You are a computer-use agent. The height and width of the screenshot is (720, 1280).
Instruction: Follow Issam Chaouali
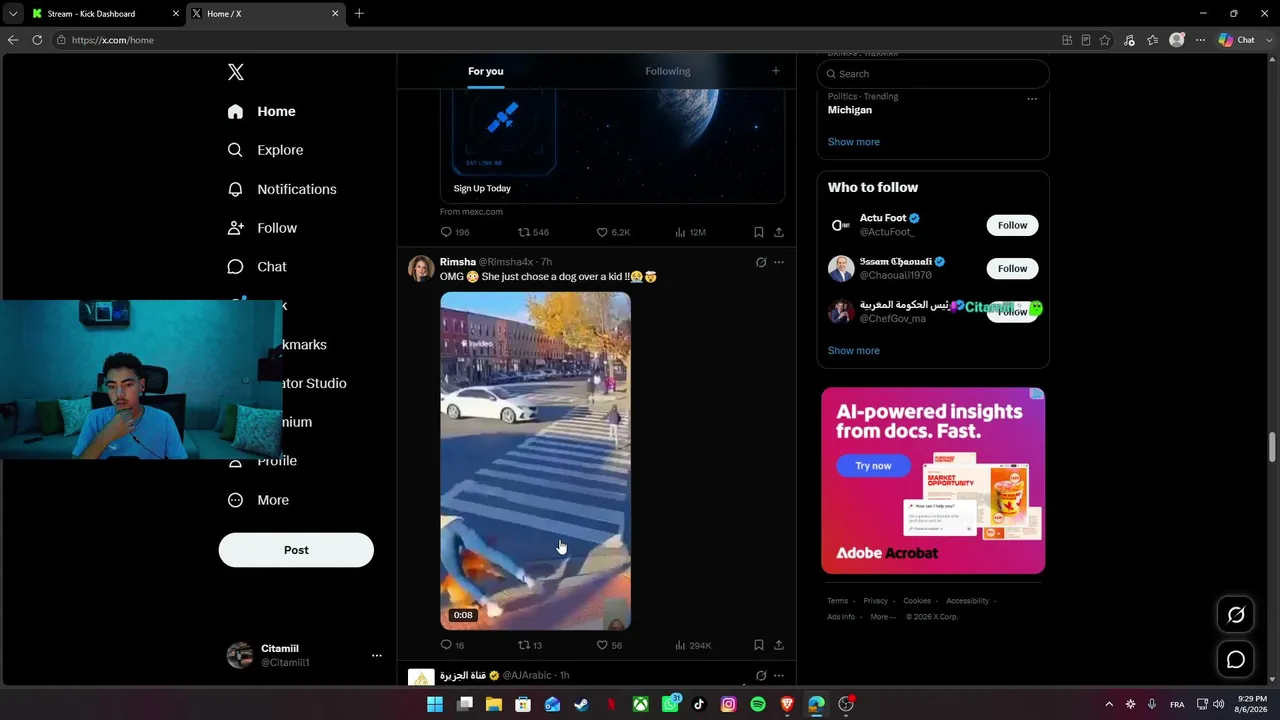pyautogui.click(x=1012, y=268)
